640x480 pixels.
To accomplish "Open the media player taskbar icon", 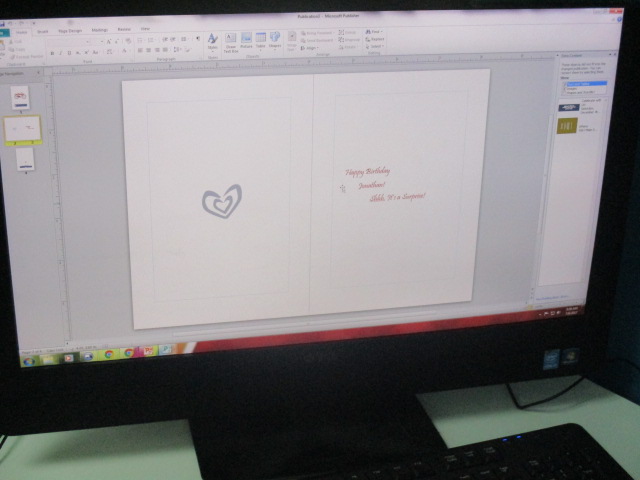I will pos(69,358).
